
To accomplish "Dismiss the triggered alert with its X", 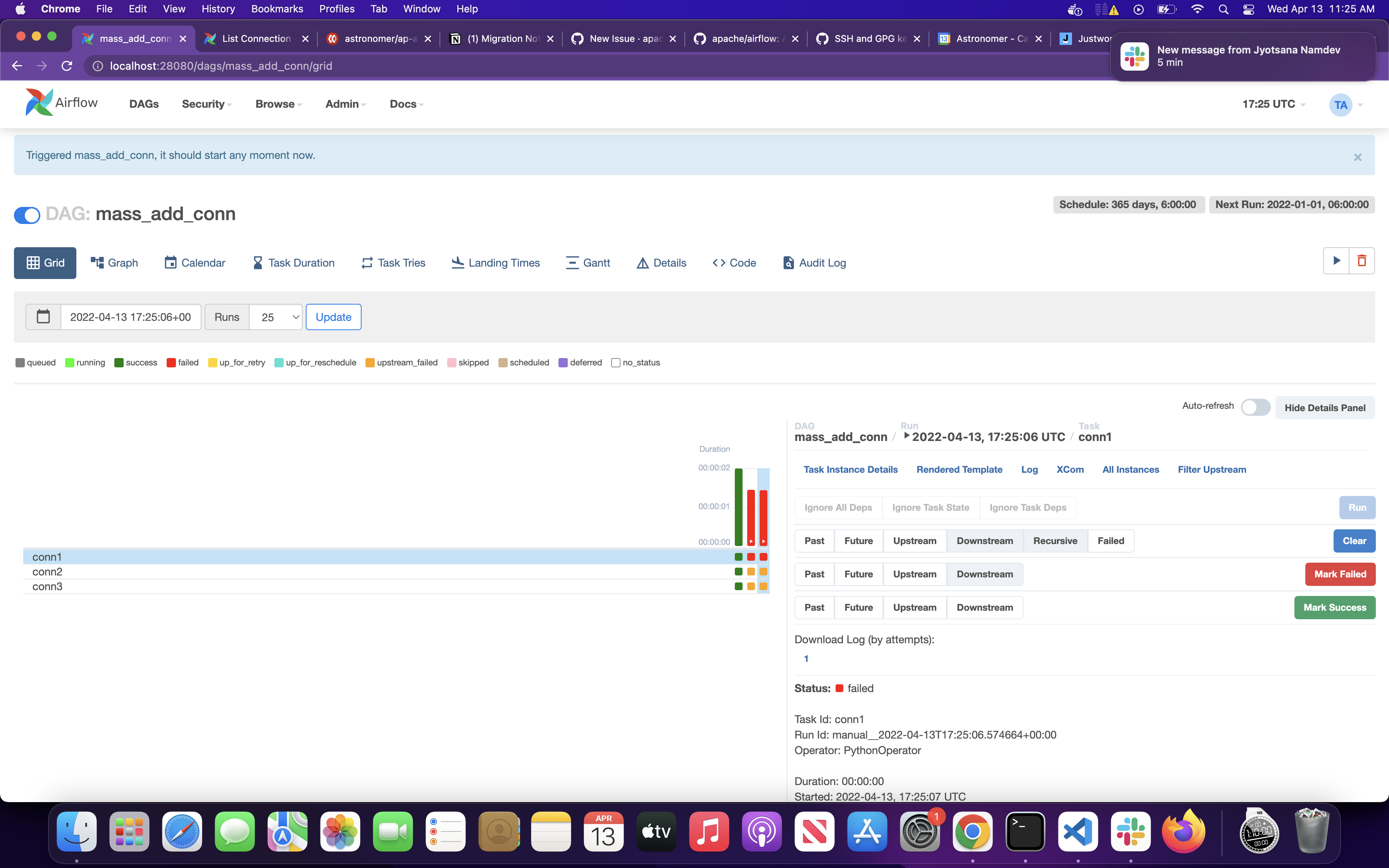I will coord(1358,157).
